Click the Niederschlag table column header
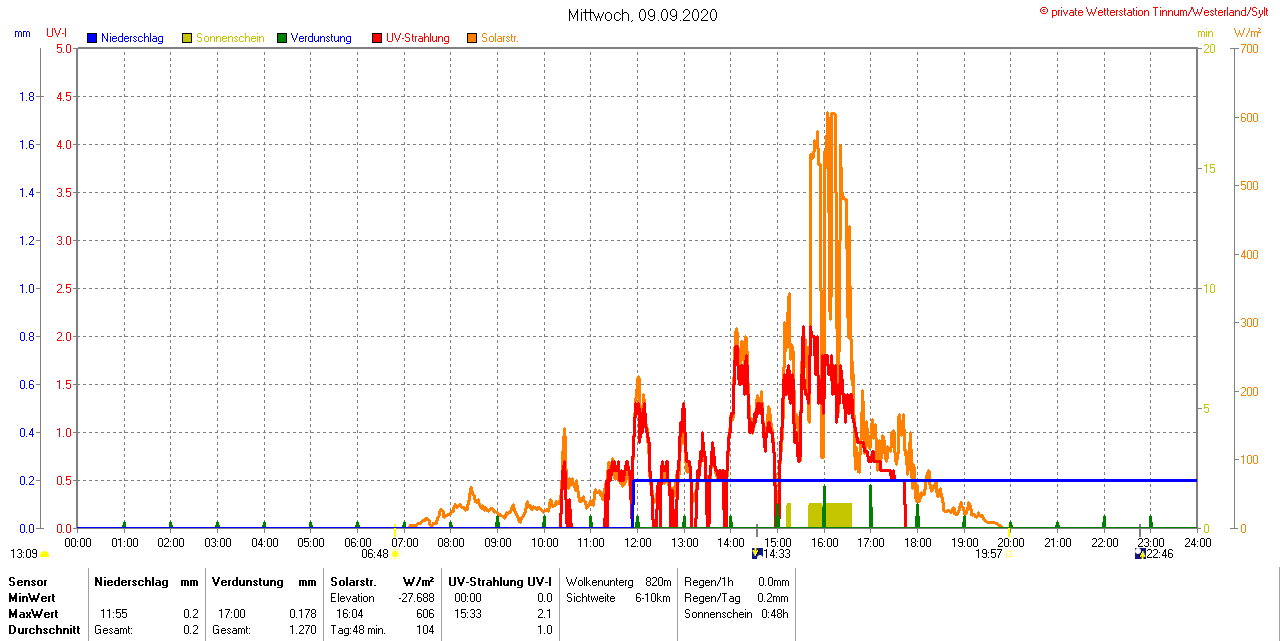 [131, 581]
